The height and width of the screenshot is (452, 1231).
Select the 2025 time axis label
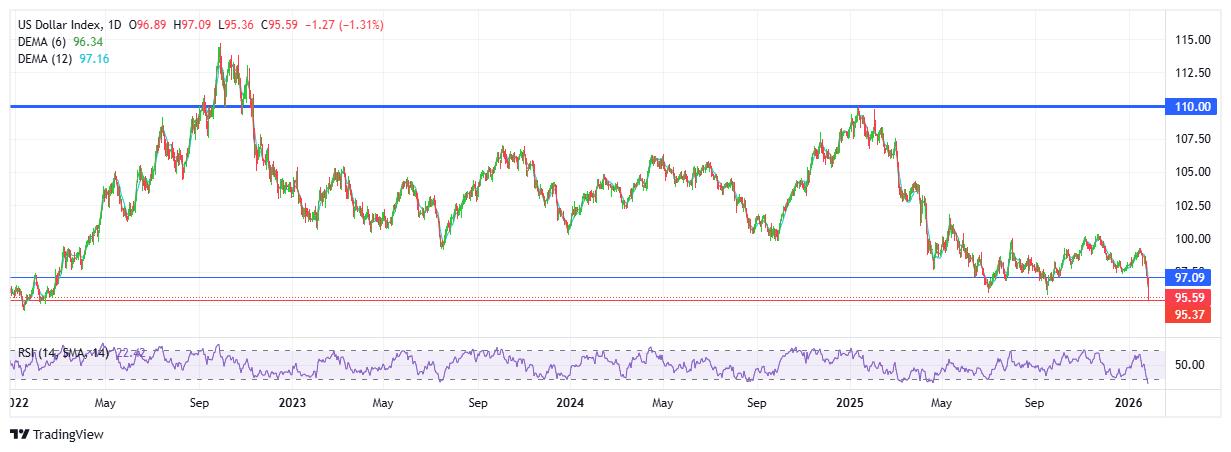(850, 403)
